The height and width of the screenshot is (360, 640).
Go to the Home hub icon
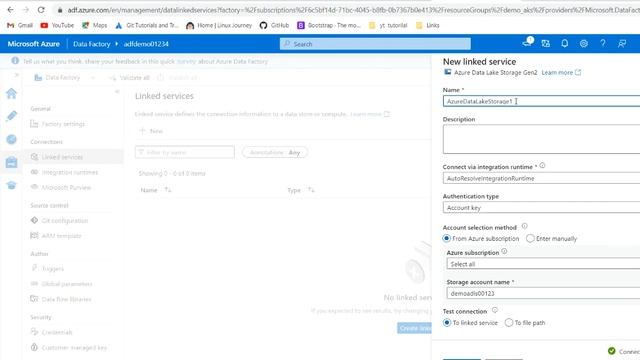(11, 93)
